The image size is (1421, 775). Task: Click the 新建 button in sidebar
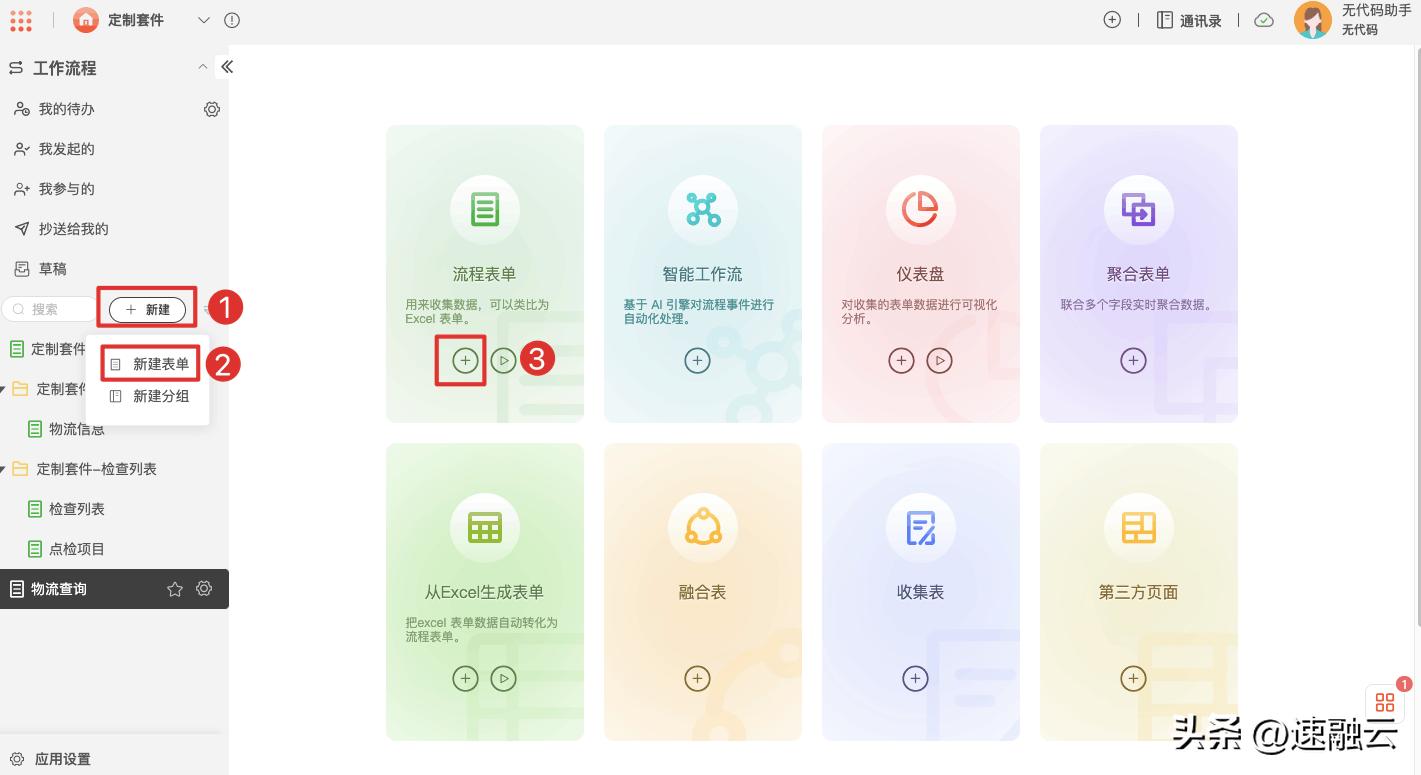click(x=146, y=309)
